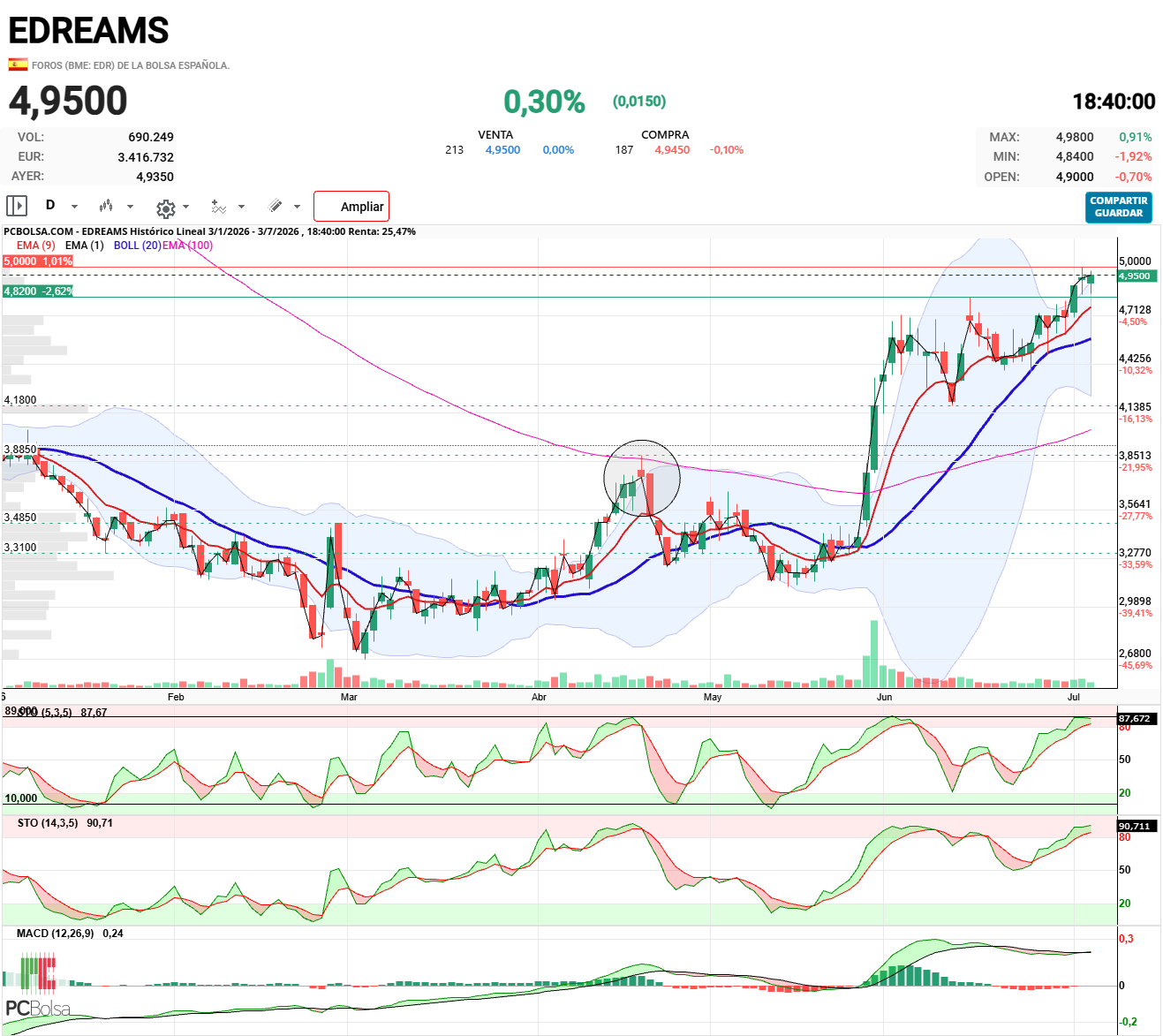Open the chart settings gear icon
1163x1036 pixels.
click(x=165, y=208)
